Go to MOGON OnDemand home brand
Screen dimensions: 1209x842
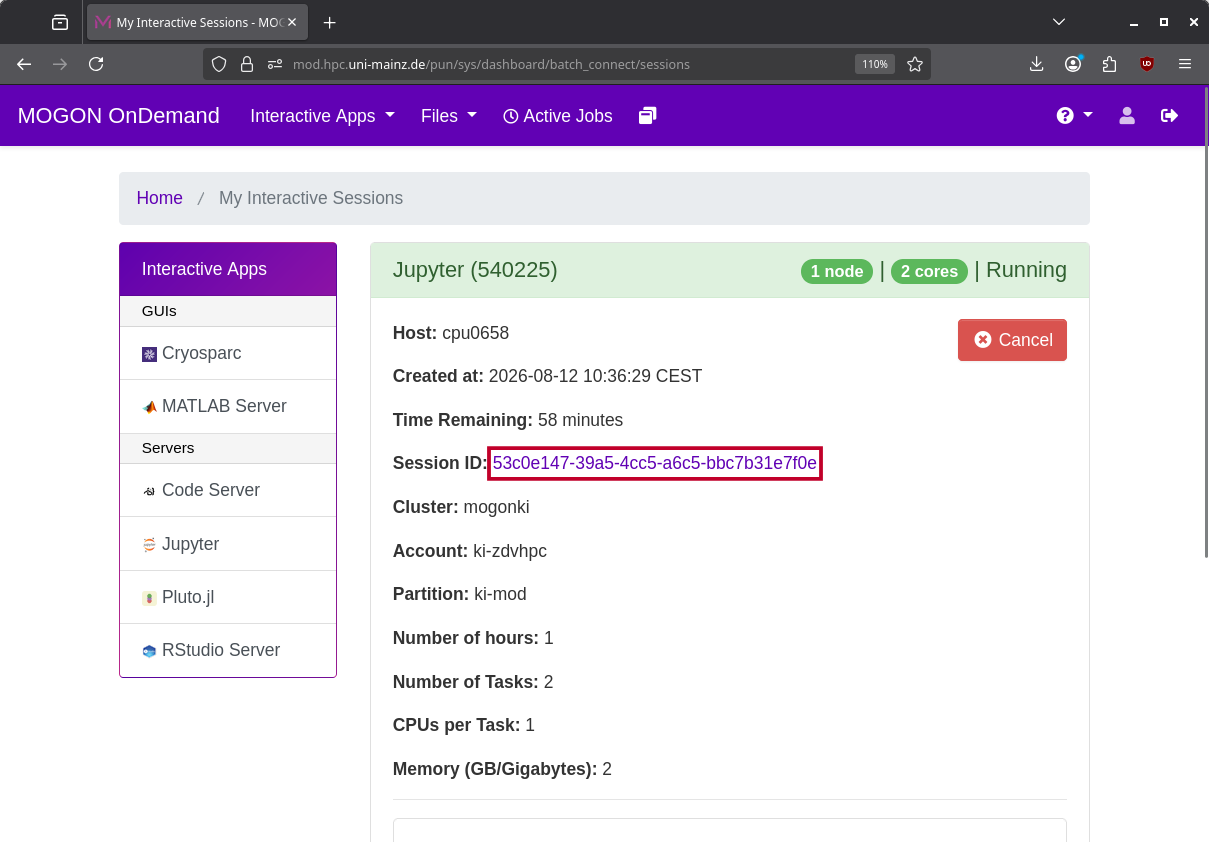118,116
